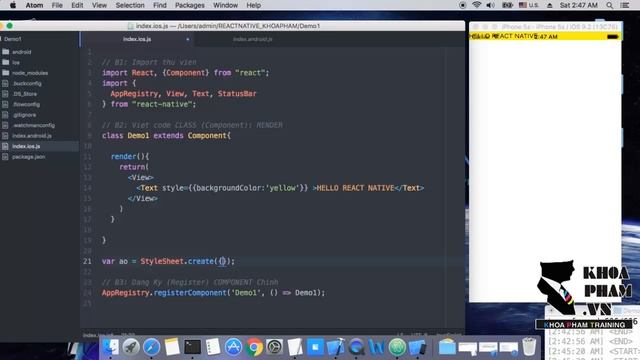Open the yellow Notes app in Dock
The width and height of the screenshot is (640, 360).
(172, 347)
